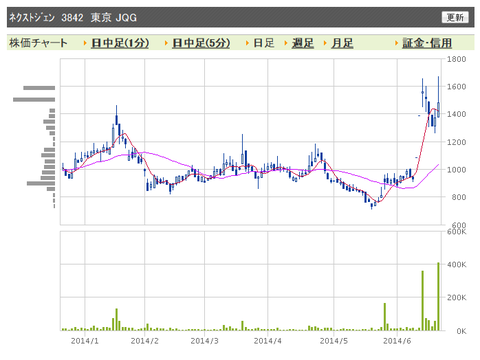Click the 200K volume axis label
The height and width of the screenshot is (360, 480).
(457, 298)
